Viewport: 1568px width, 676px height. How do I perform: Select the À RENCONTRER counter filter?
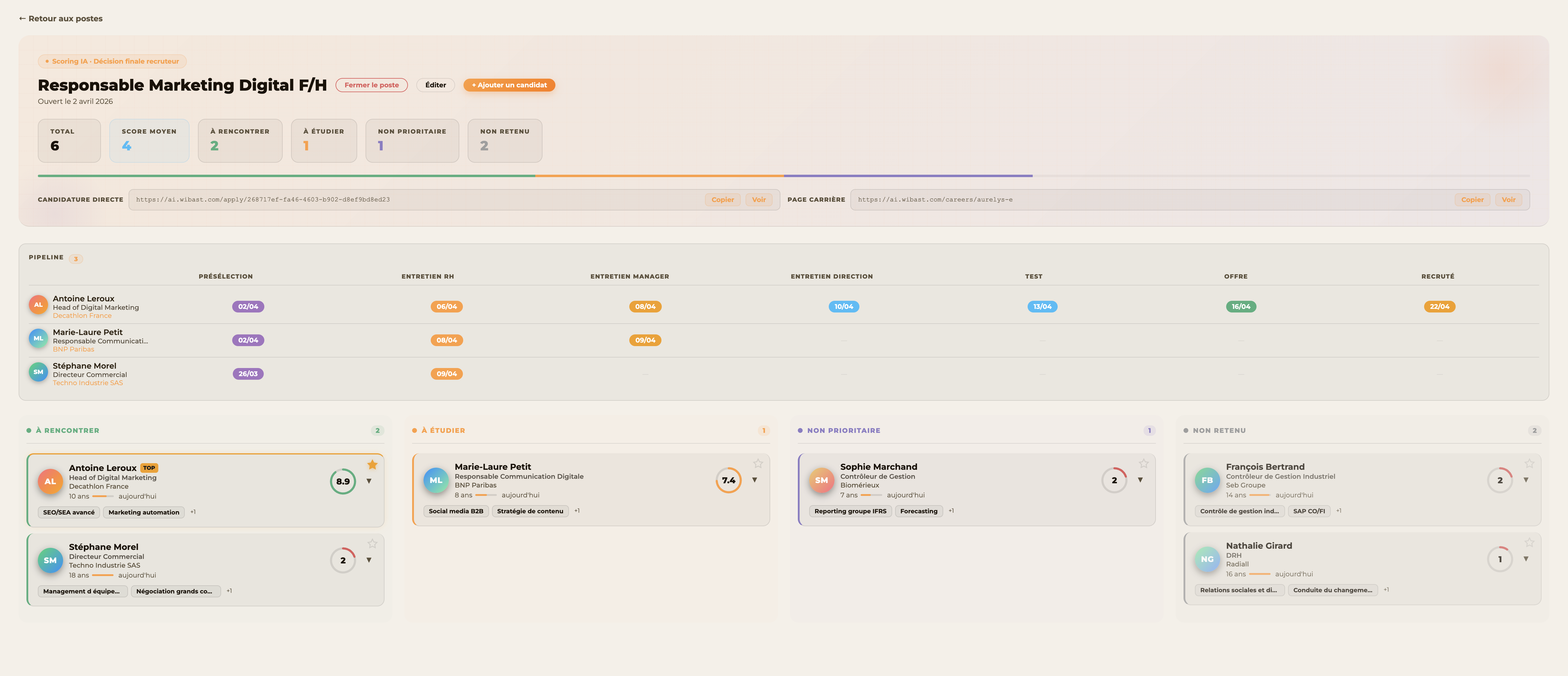click(x=240, y=140)
